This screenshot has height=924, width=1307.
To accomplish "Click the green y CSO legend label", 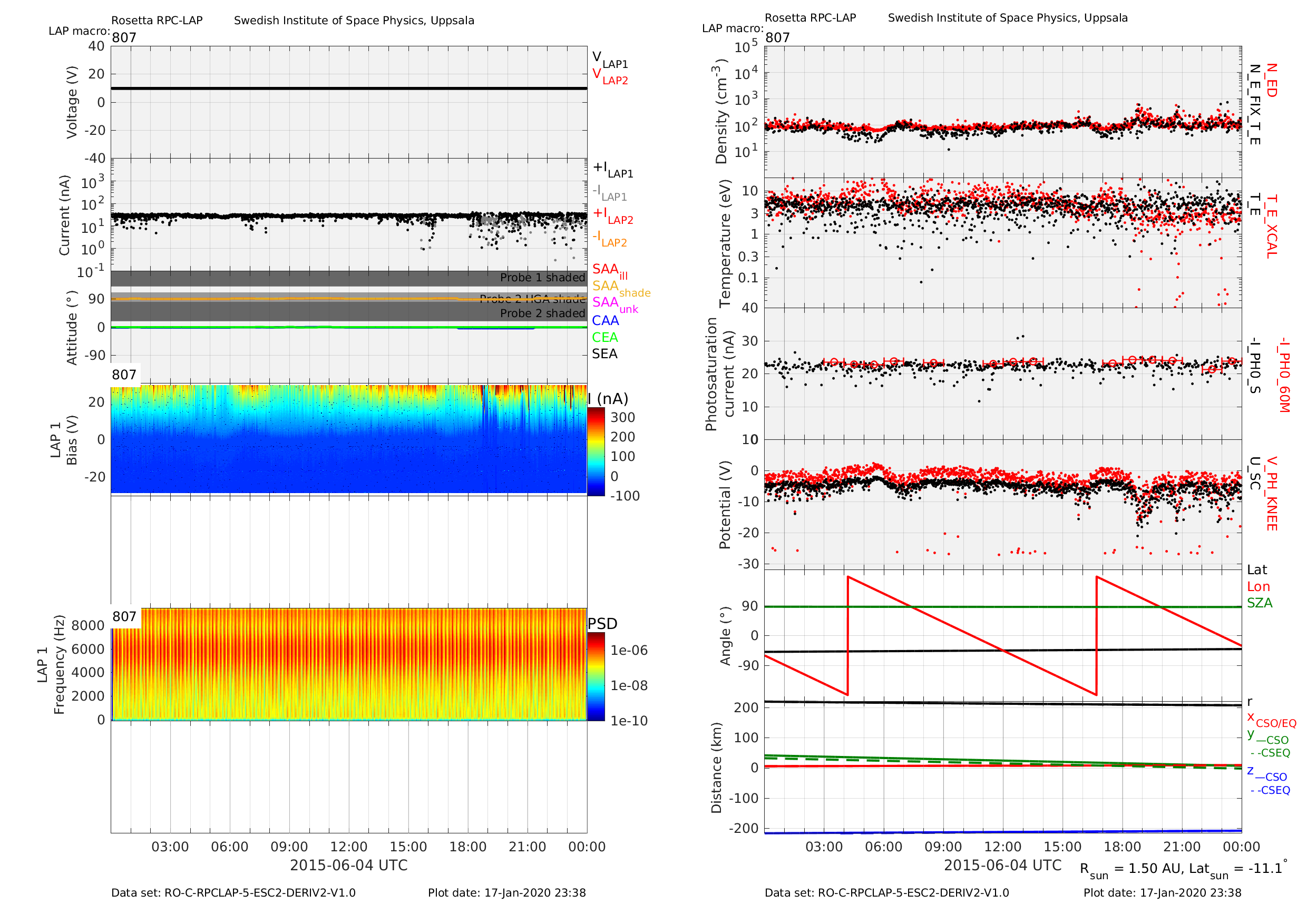I will click(x=1267, y=737).
